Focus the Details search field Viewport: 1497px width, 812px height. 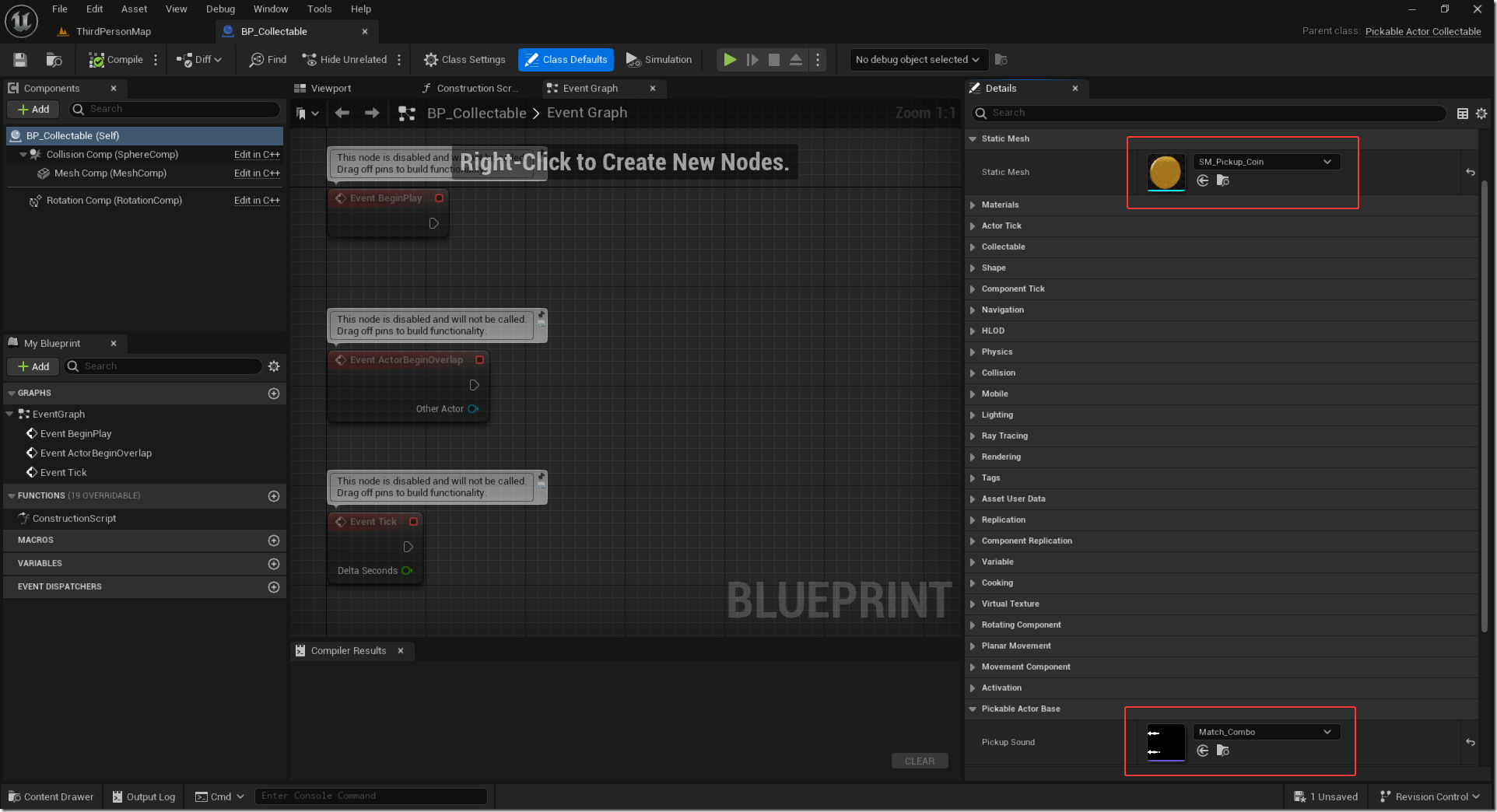tap(1209, 114)
